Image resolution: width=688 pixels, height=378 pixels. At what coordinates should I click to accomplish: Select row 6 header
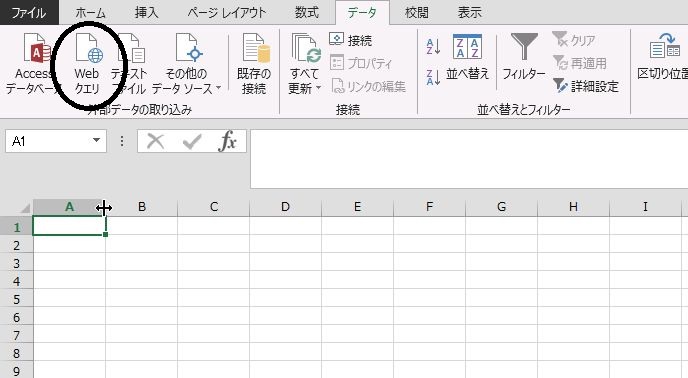tap(16, 317)
